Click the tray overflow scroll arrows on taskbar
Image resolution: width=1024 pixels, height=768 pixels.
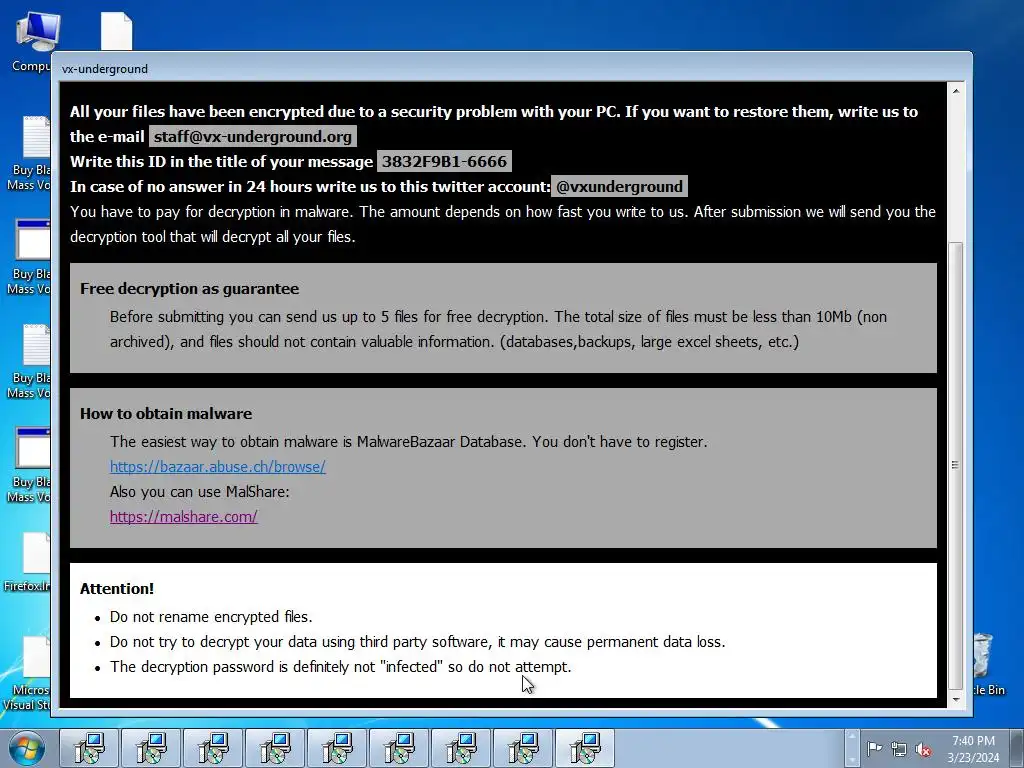point(851,748)
